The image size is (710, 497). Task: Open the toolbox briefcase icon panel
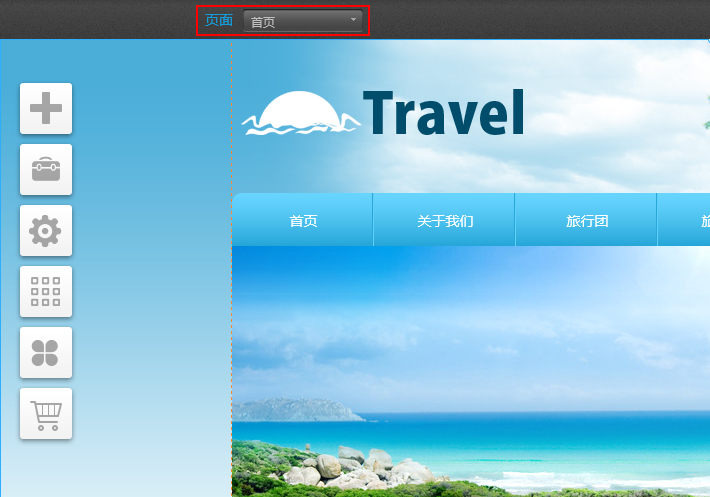(x=46, y=169)
